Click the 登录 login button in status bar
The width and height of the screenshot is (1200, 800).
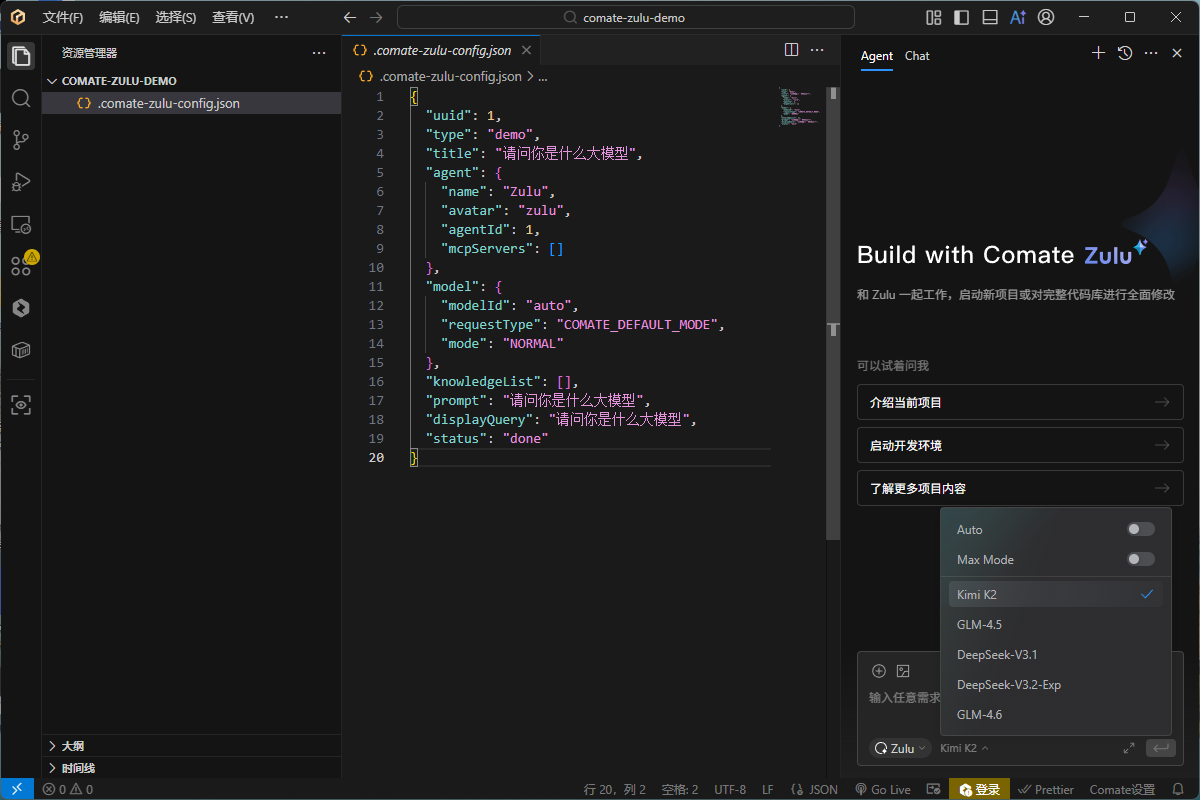(980, 789)
